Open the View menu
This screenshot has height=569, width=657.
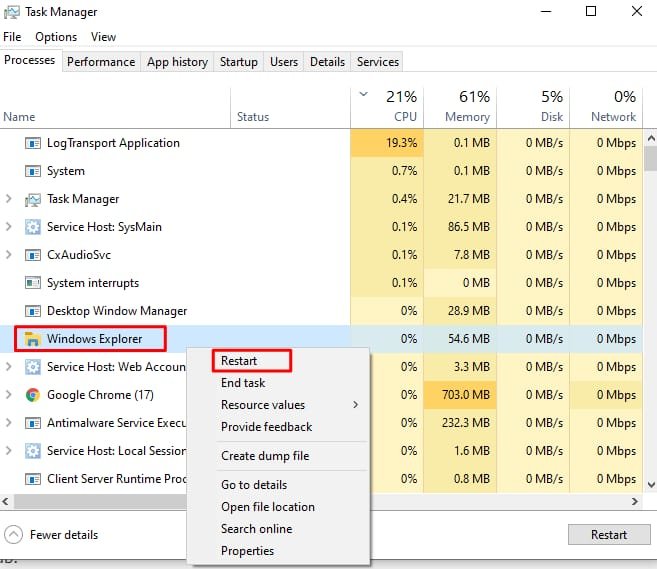pos(103,37)
